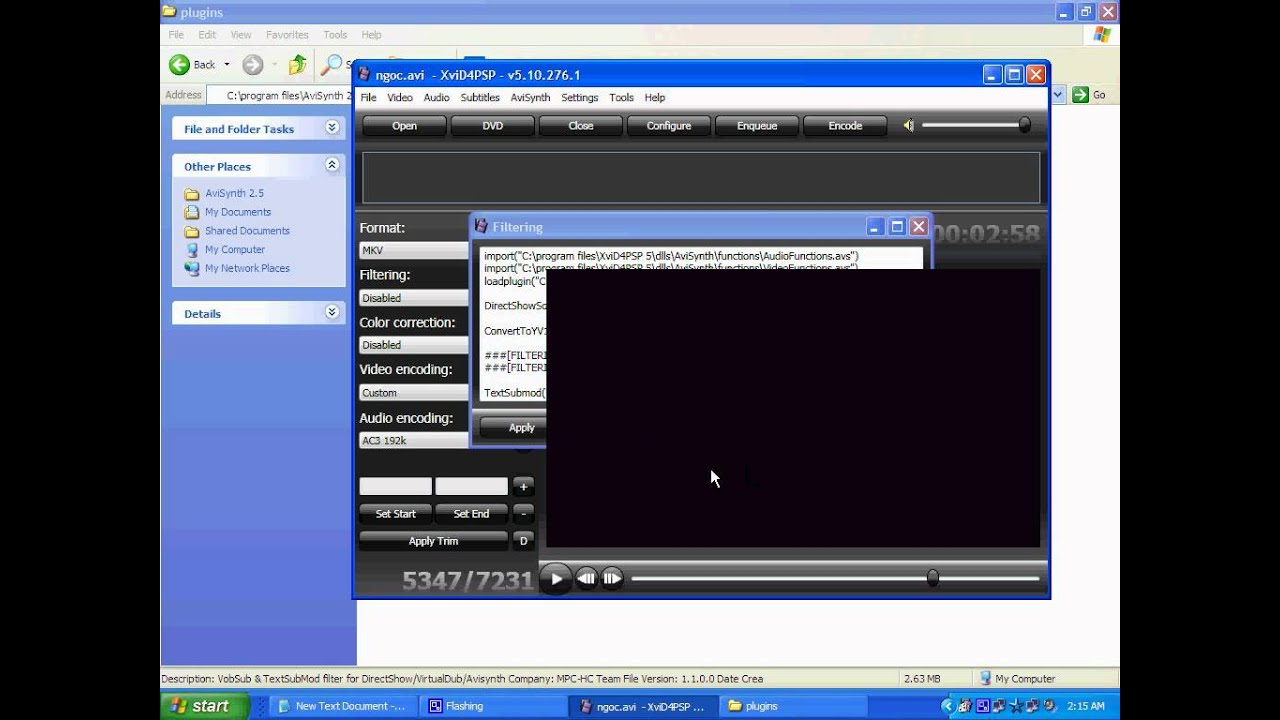Click the Windows flag logo in Explorer

click(1102, 35)
